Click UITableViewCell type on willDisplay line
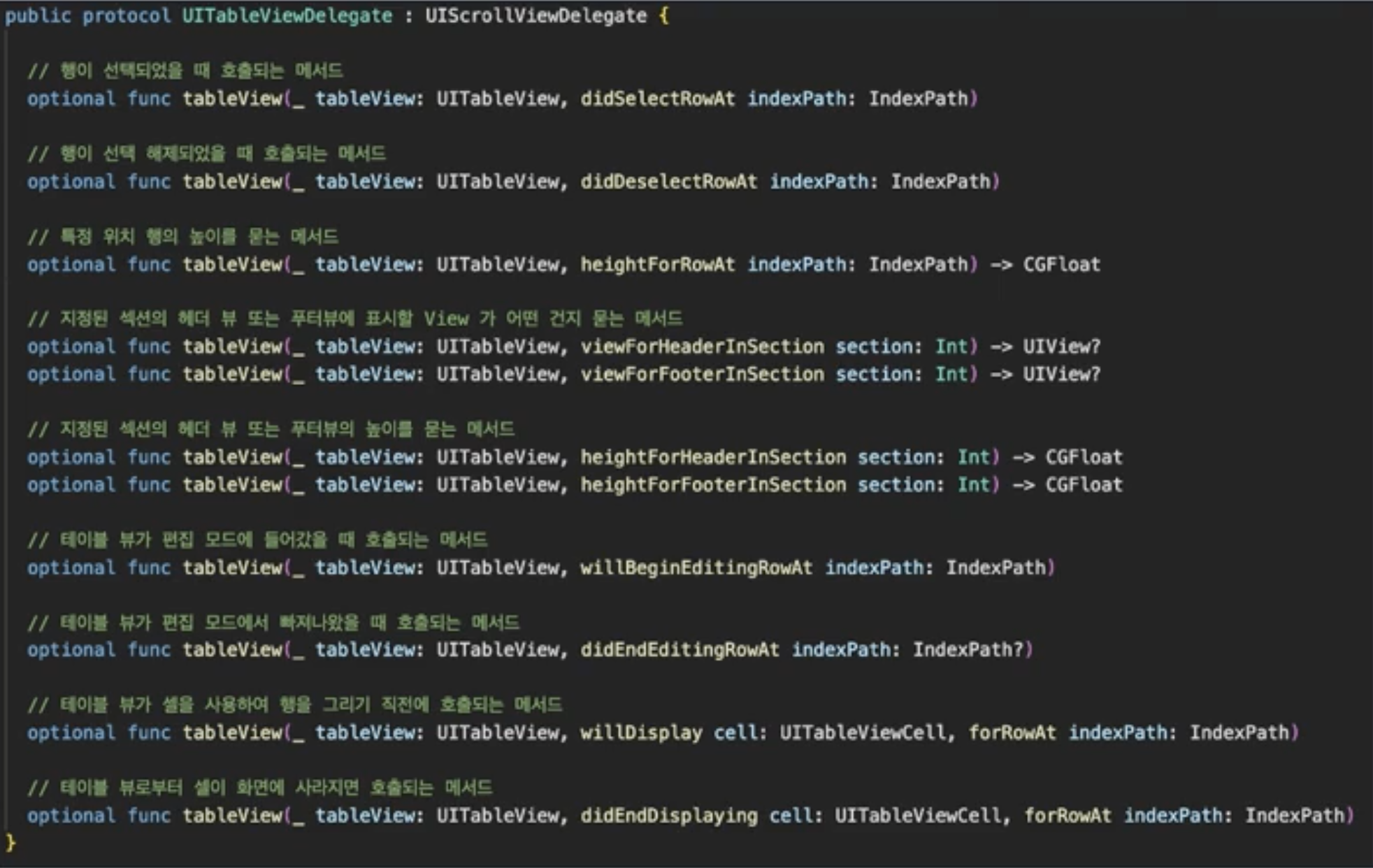Image resolution: width=1373 pixels, height=868 pixels. pos(863,733)
